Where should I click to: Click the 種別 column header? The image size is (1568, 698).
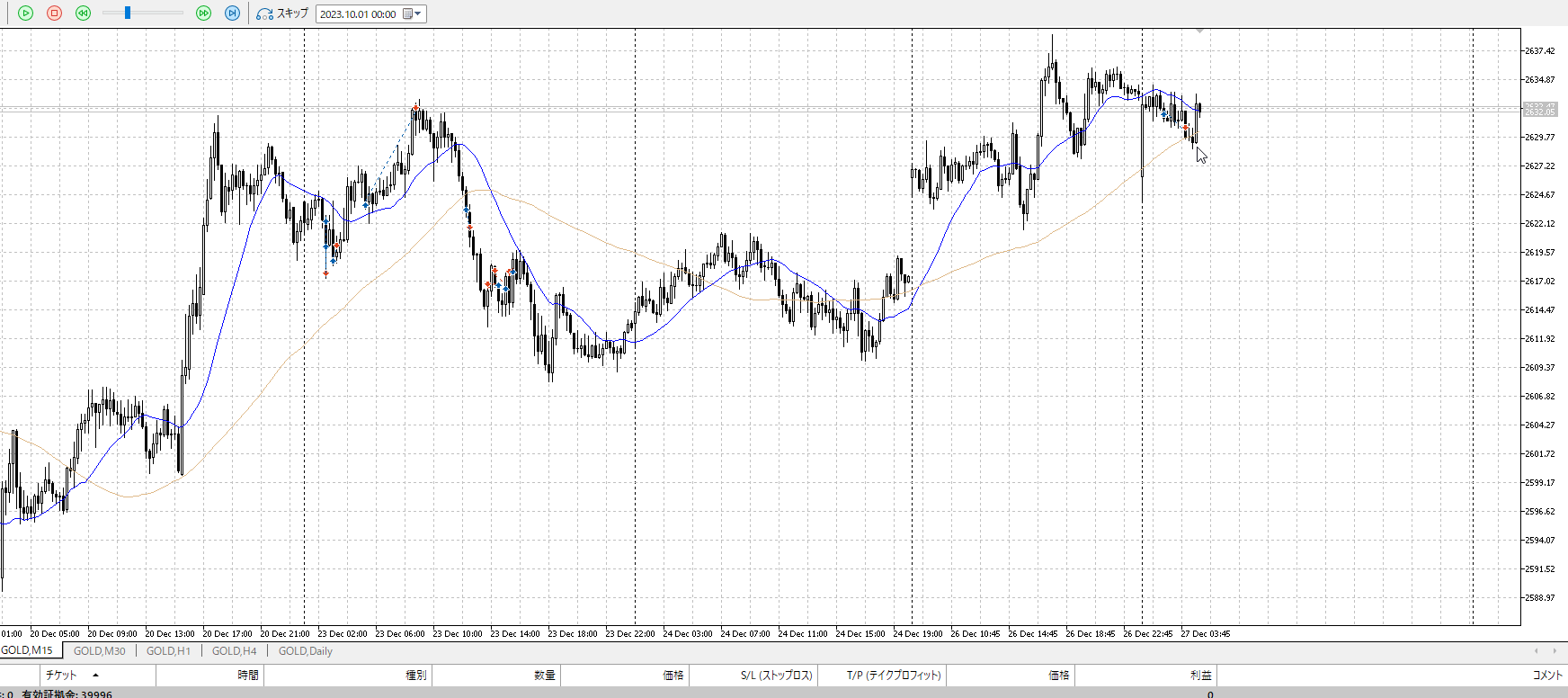(415, 676)
